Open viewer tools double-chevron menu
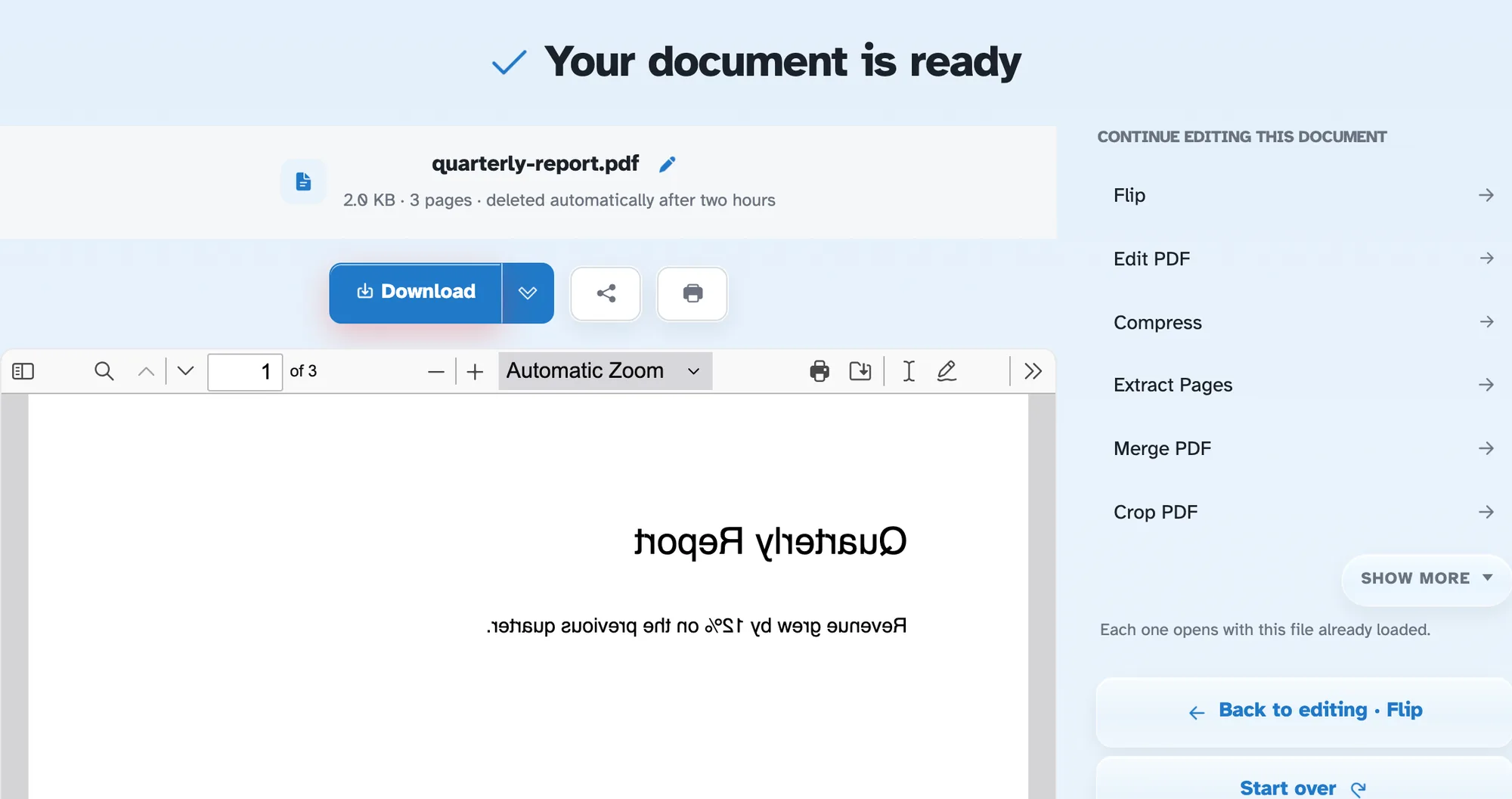Viewport: 1512px width, 799px height. click(x=1033, y=371)
